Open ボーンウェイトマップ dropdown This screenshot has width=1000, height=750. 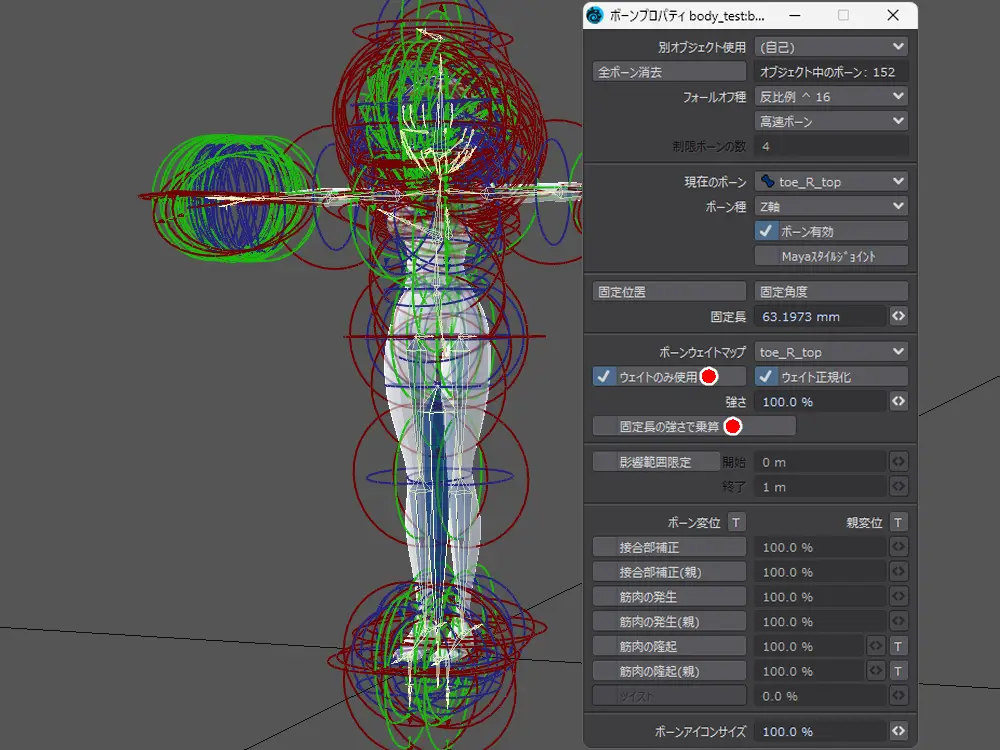click(x=830, y=352)
